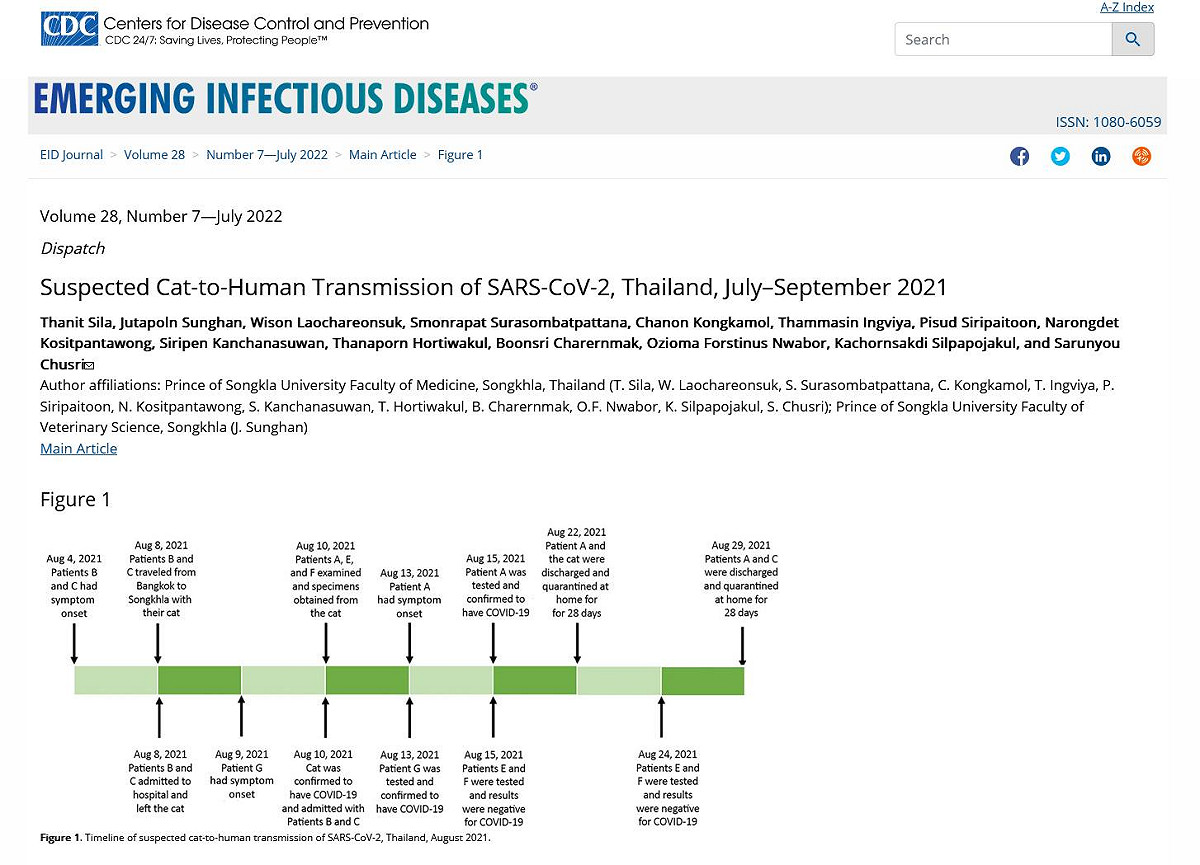Open Number 7—July 2022 breadcrumb
The image size is (1200, 865).
point(267,155)
